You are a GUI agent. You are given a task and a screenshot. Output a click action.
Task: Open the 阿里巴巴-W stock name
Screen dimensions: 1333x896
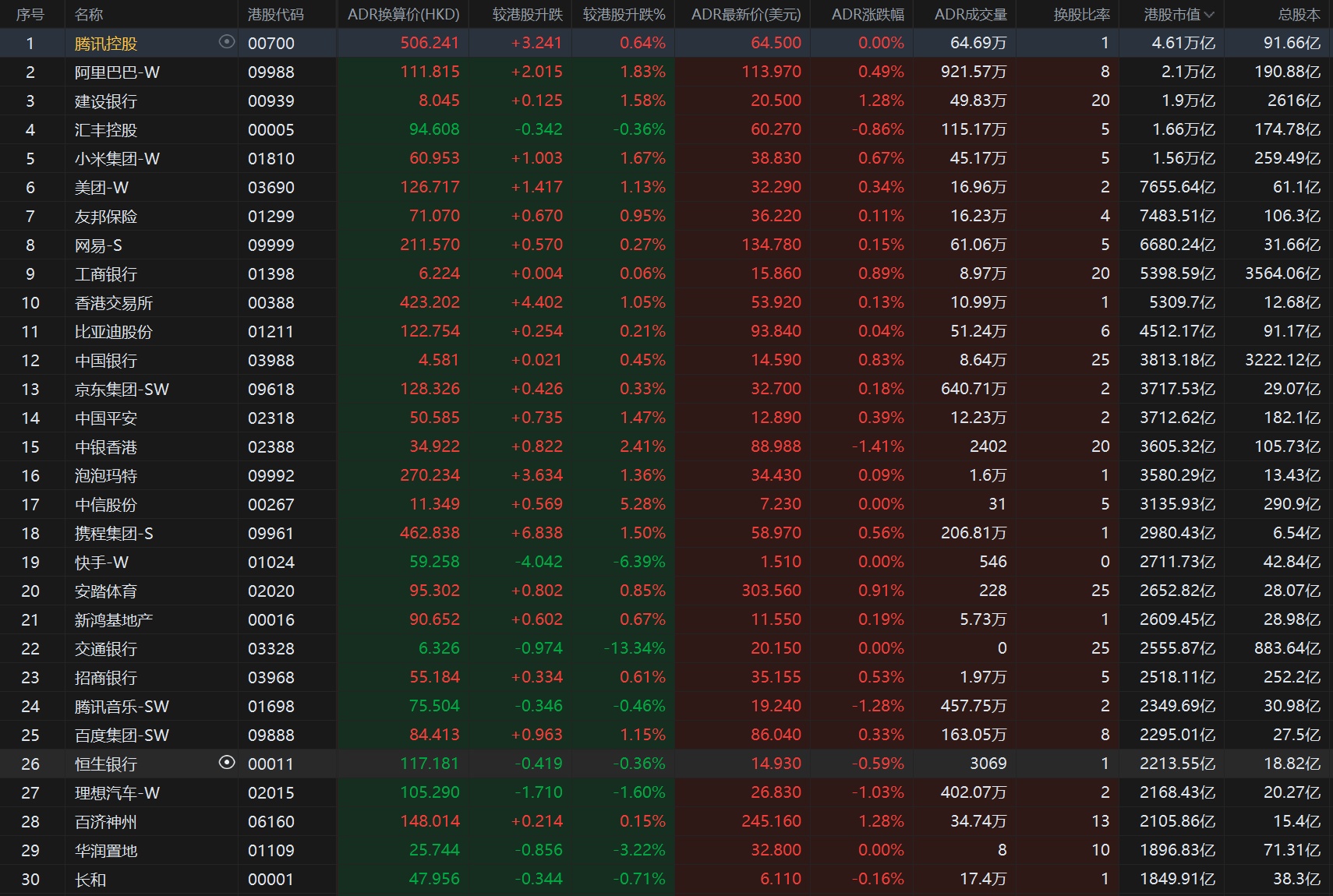pyautogui.click(x=117, y=72)
